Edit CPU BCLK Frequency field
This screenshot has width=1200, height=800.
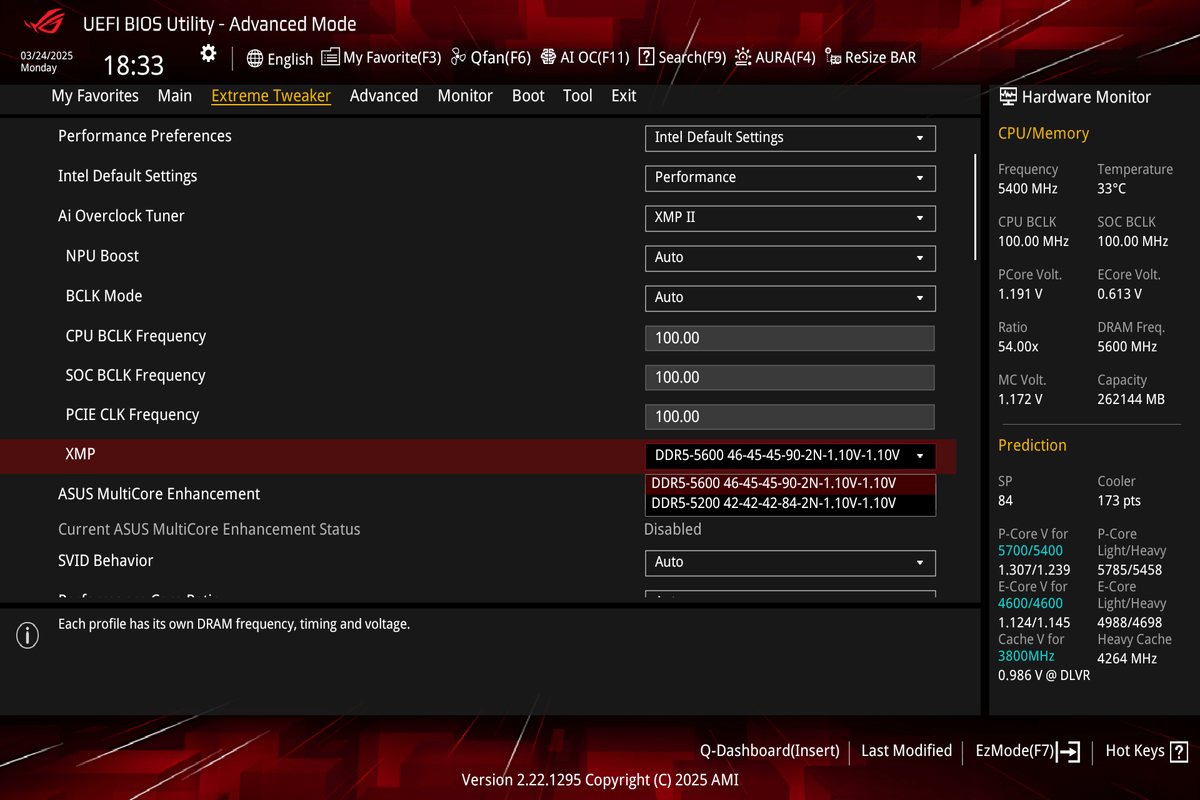tap(790, 338)
